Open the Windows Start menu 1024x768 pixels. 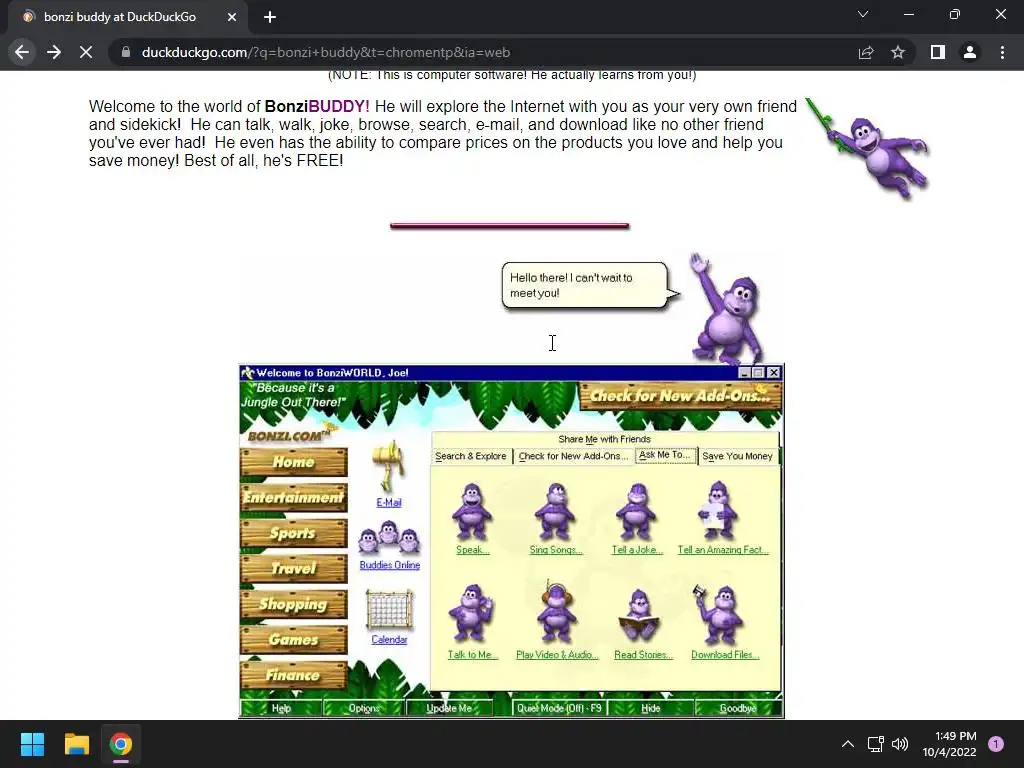pos(32,744)
